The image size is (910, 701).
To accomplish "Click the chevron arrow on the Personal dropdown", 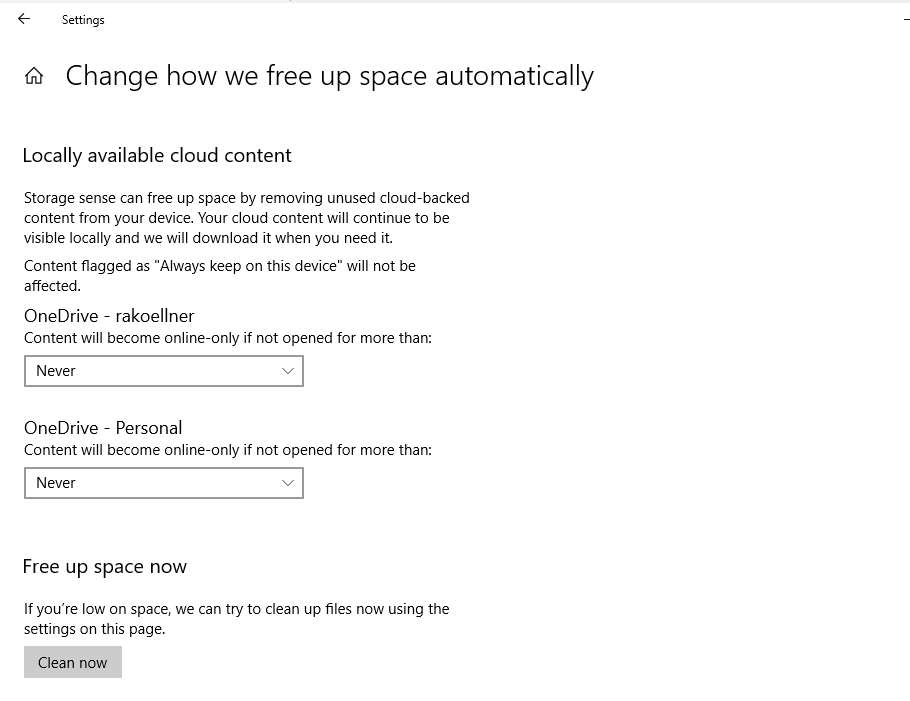I will click(288, 483).
